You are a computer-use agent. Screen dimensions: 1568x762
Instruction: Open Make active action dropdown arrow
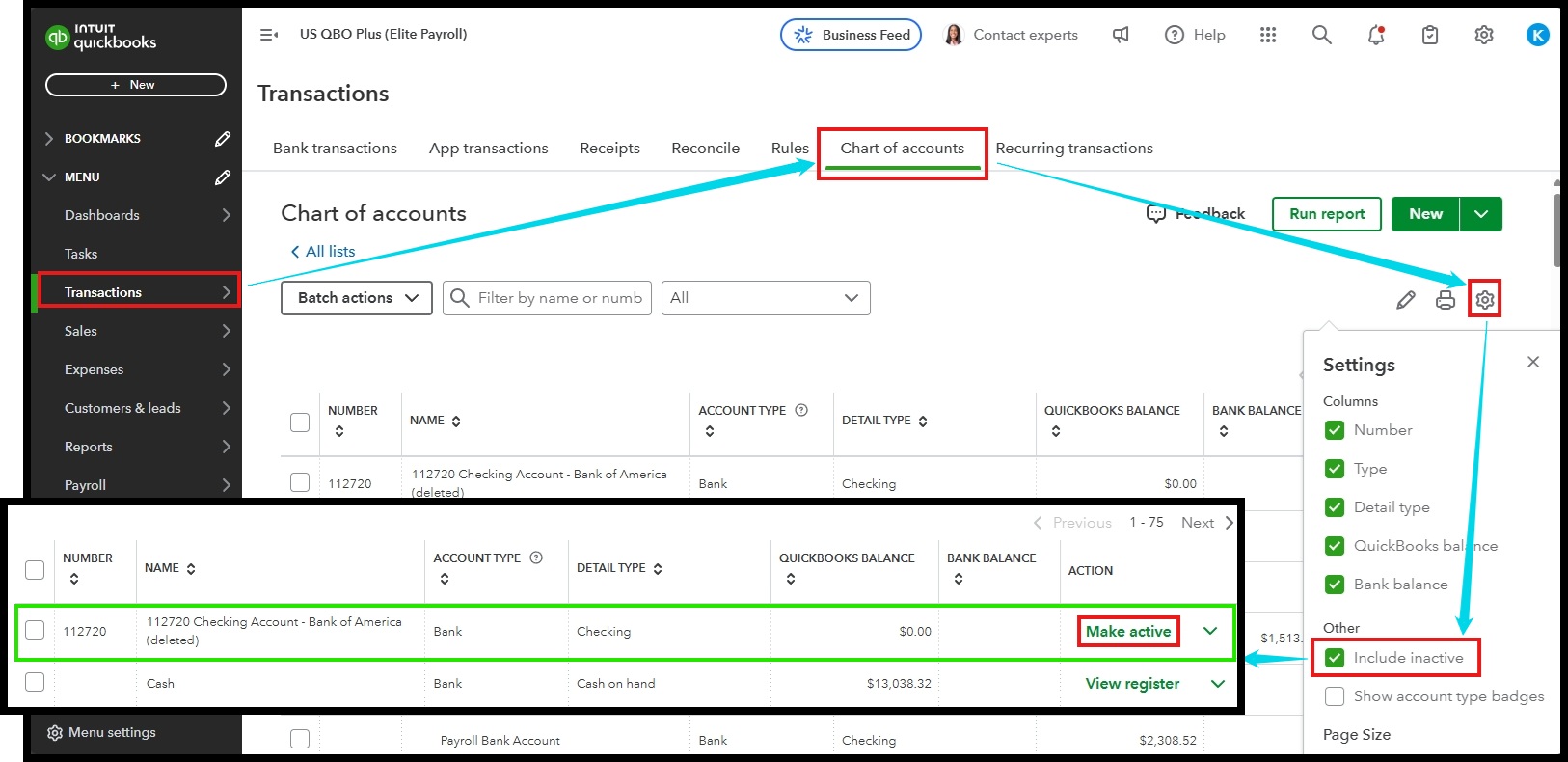(x=1210, y=631)
